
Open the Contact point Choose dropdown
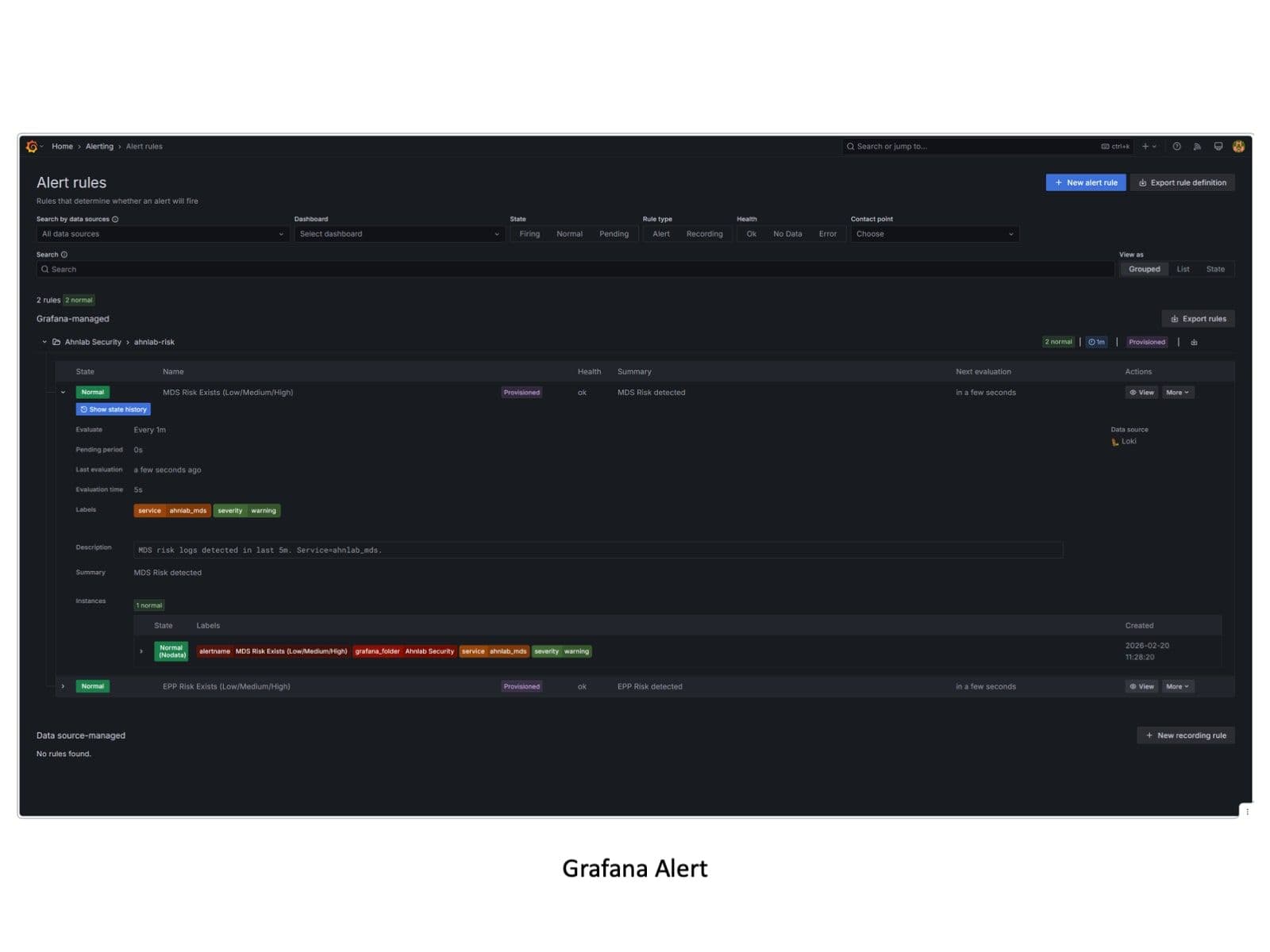(934, 234)
